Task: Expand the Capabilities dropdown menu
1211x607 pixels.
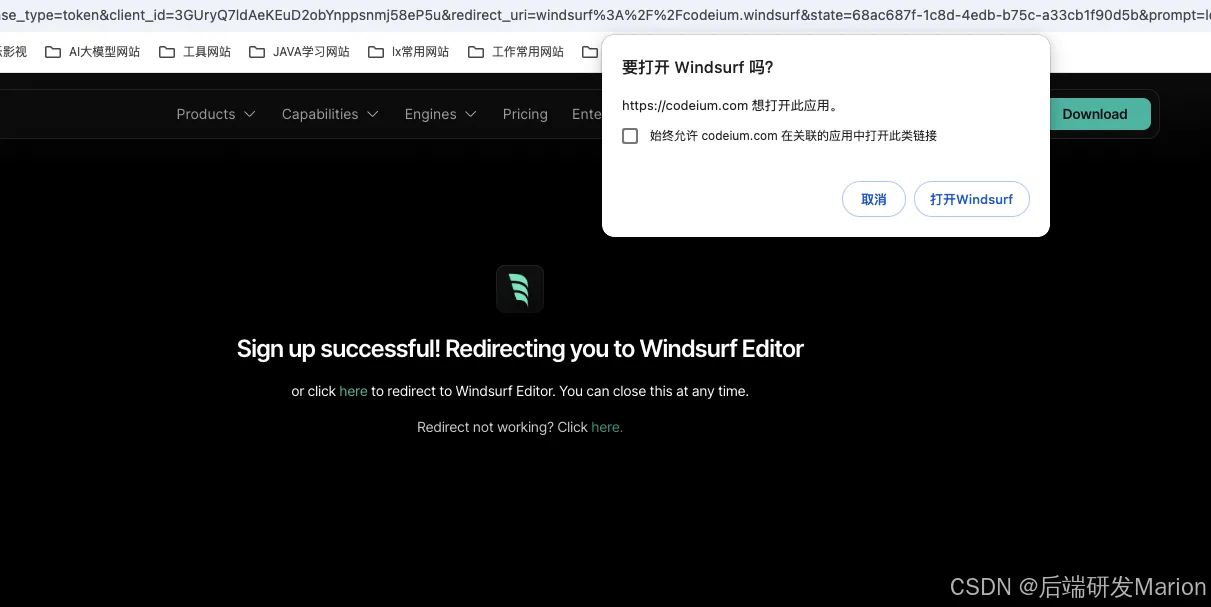Action: point(330,114)
